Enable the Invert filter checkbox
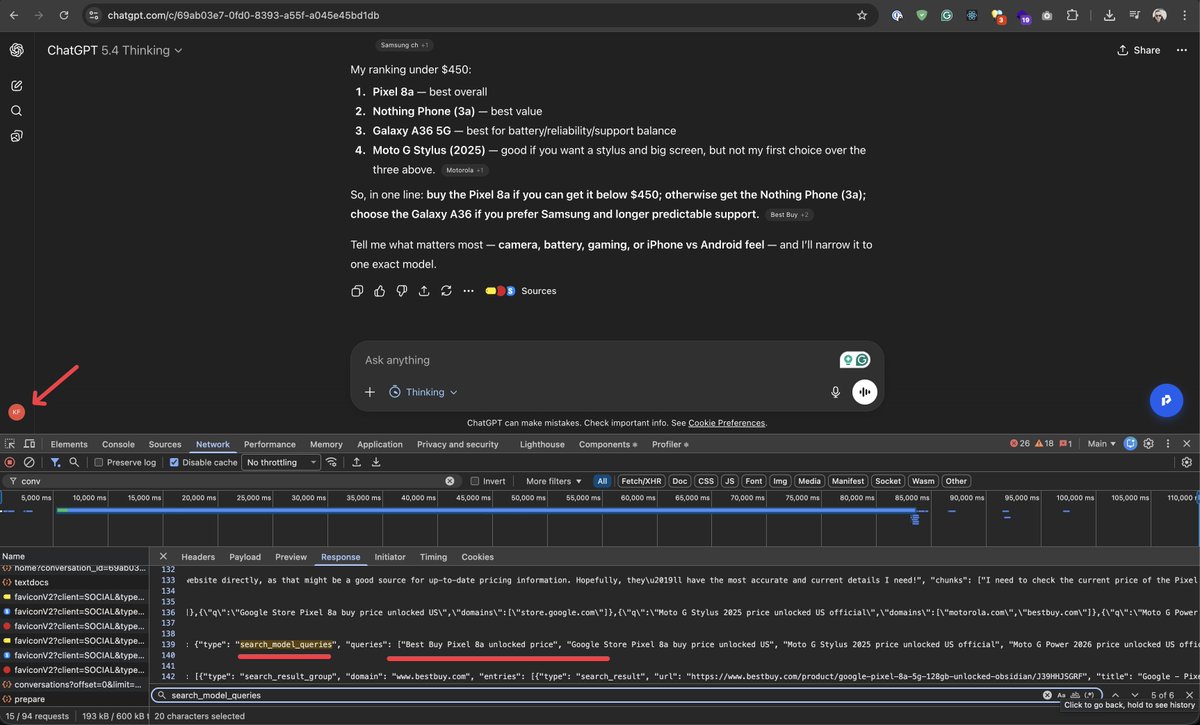This screenshot has width=1200, height=725. pos(475,481)
